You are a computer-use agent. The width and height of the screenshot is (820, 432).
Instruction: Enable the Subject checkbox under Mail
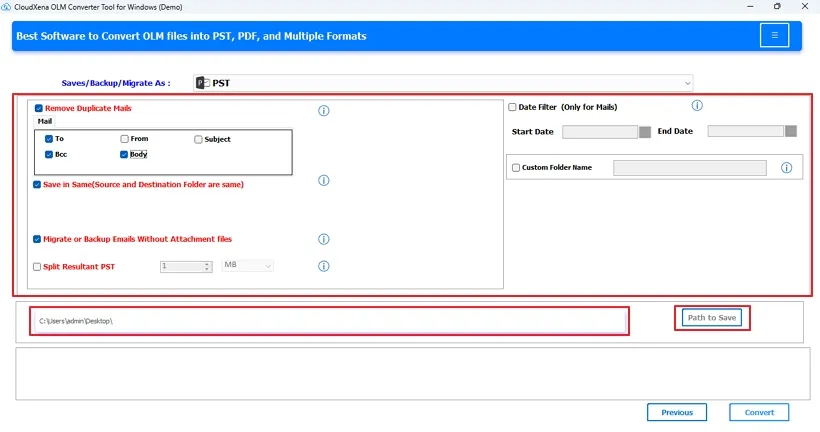[198, 139]
